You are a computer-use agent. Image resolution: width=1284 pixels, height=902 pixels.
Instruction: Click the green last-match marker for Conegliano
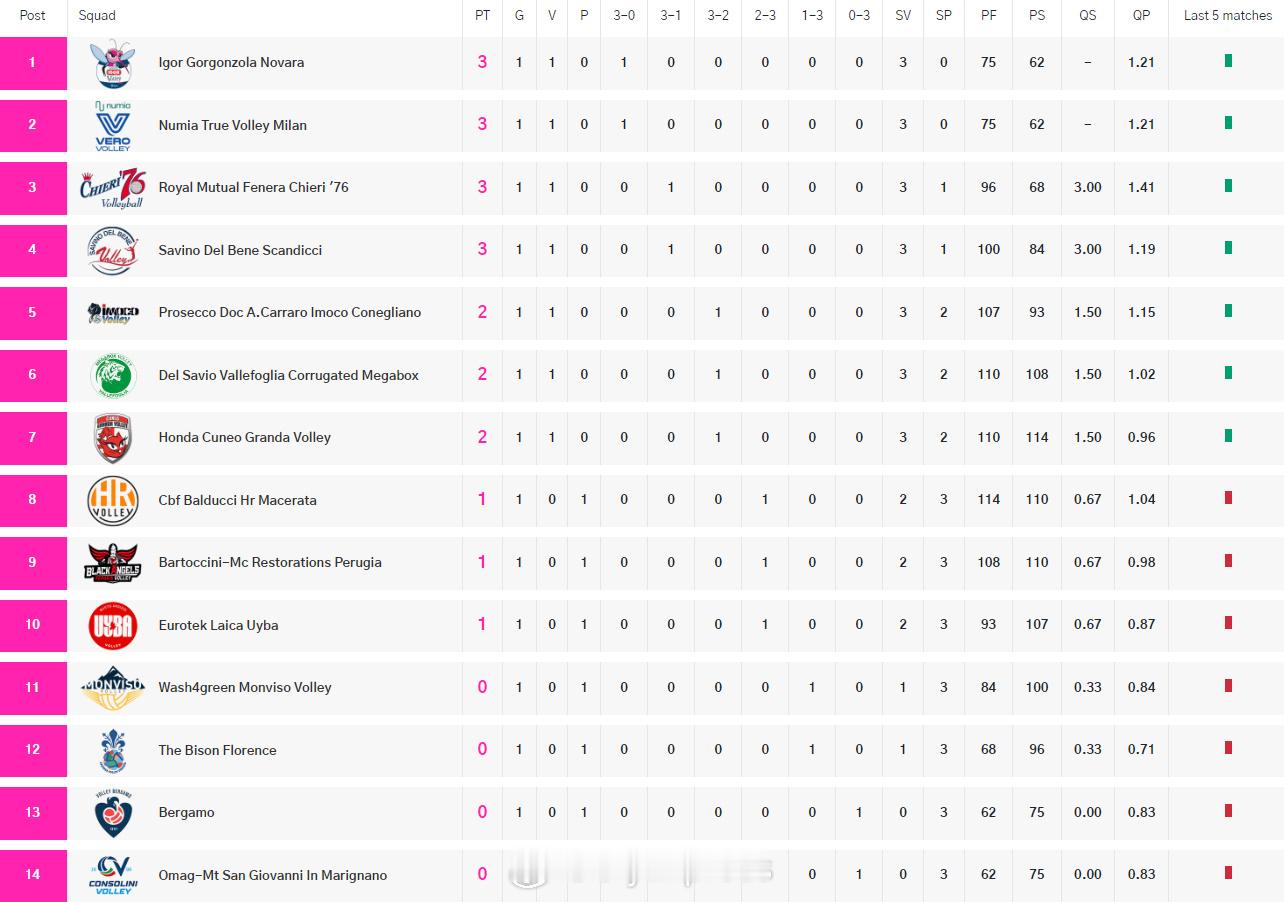coord(1228,311)
